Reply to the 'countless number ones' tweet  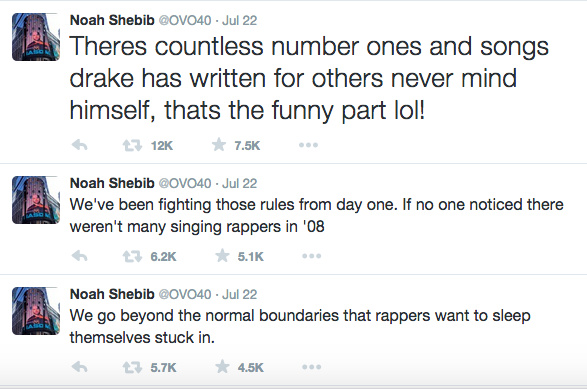pos(80,145)
